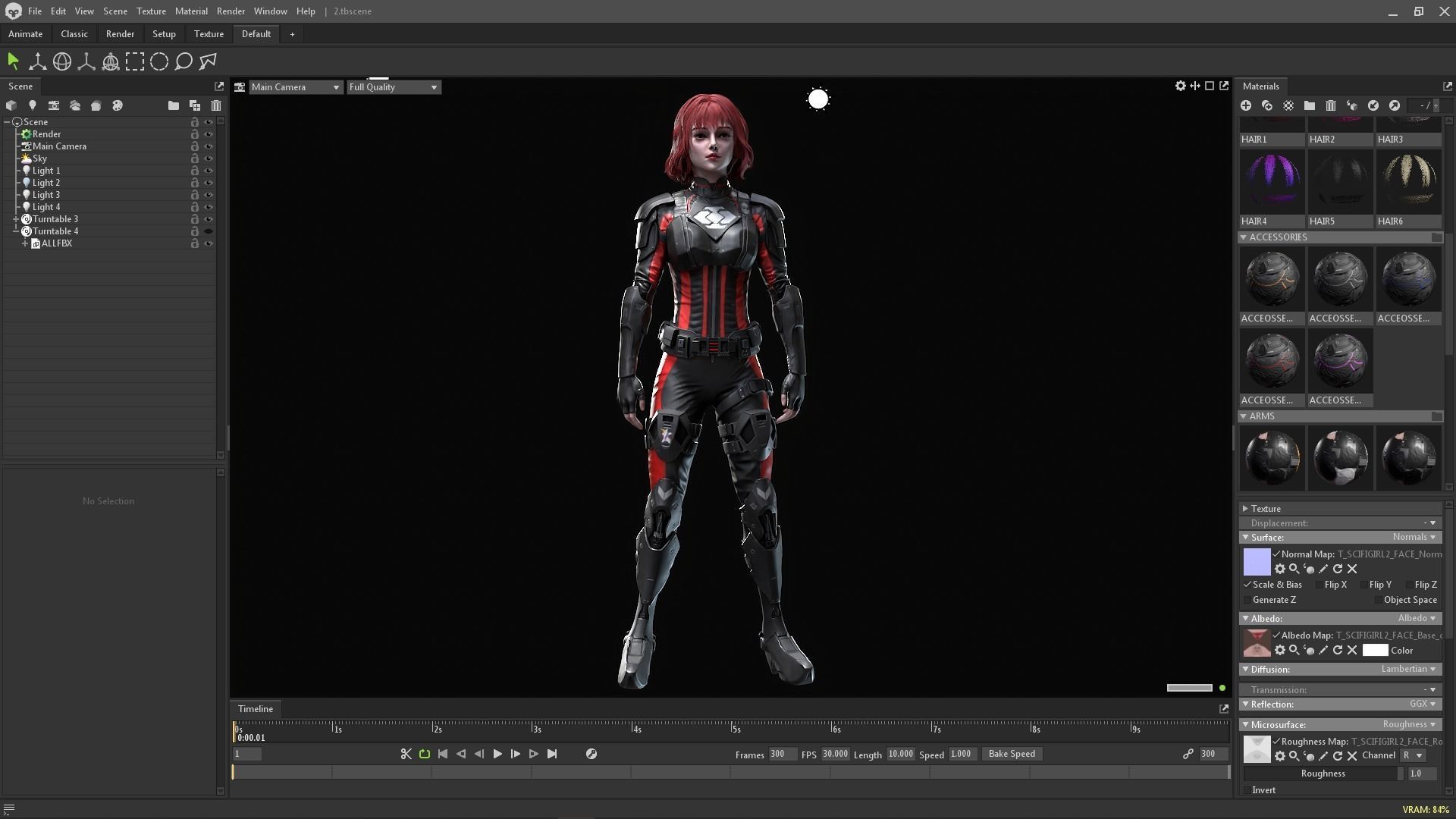Play the timeline animation
The image size is (1456, 819).
tap(497, 754)
